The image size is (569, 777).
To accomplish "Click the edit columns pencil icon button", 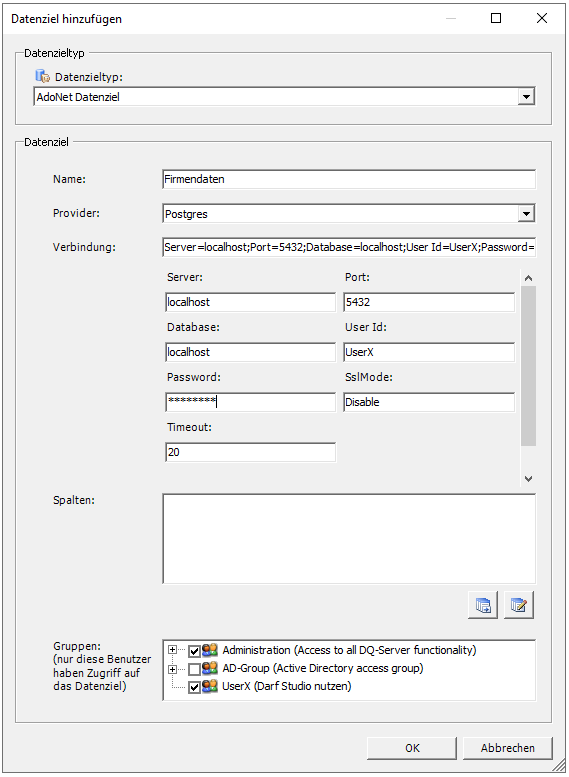I will pyautogui.click(x=518, y=605).
